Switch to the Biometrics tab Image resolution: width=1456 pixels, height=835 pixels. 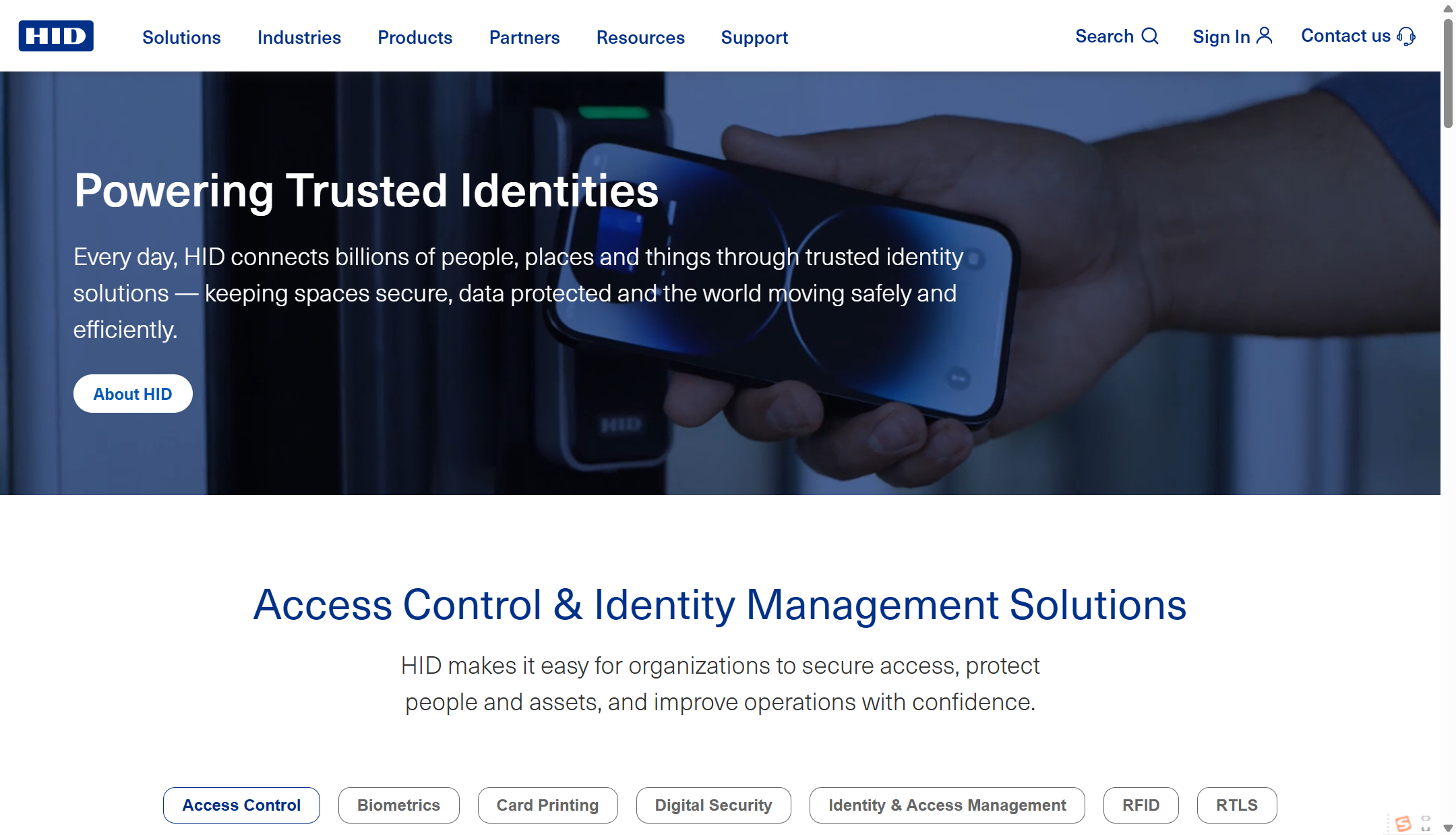coord(398,805)
